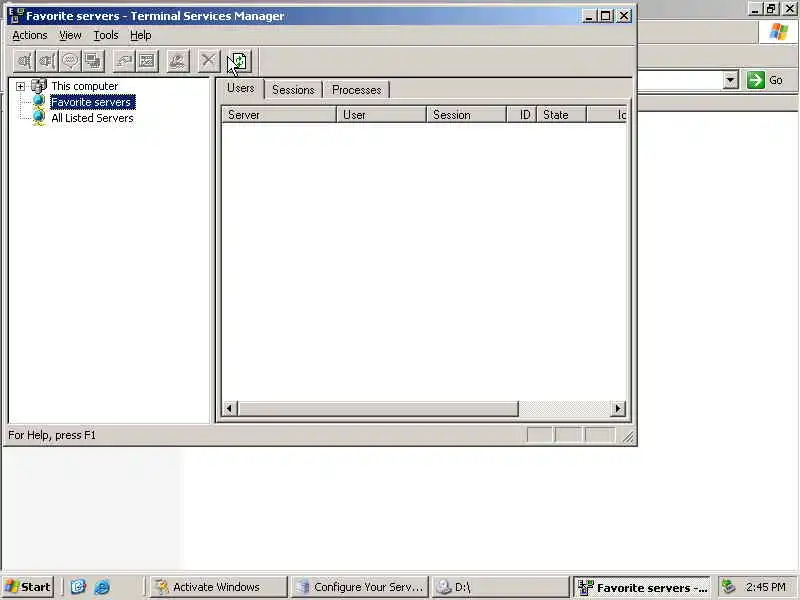This screenshot has width=800, height=600.
Task: Click the green Go arrow in background window
Action: (756, 80)
